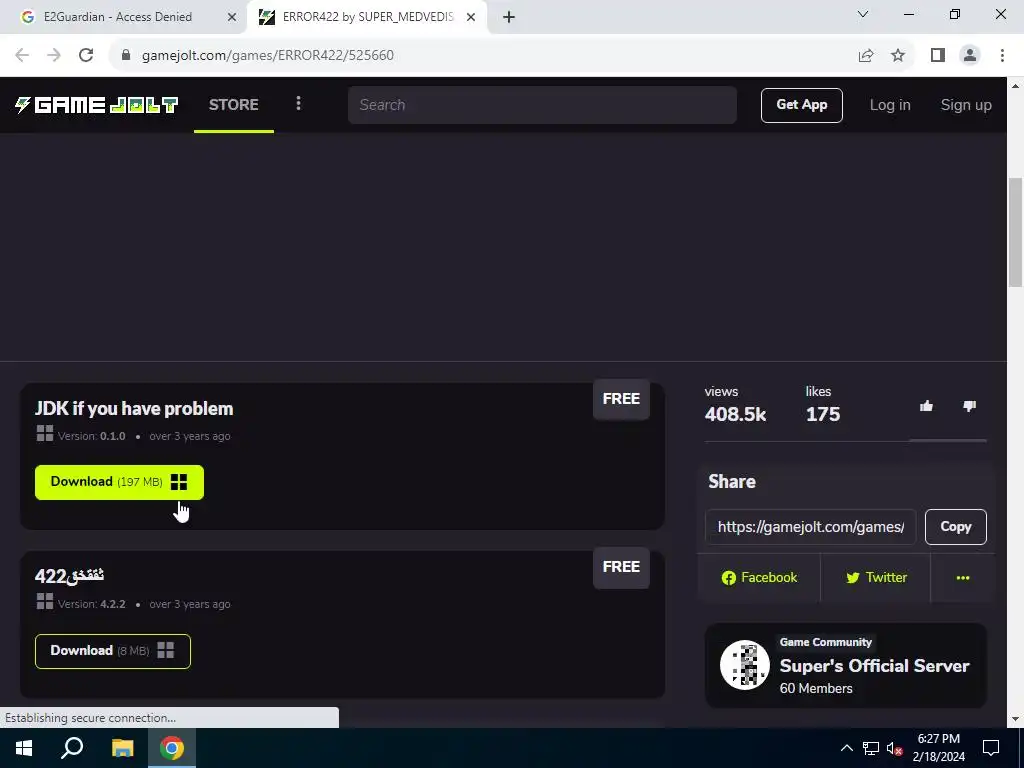Open the tab search chevron

[863, 14]
